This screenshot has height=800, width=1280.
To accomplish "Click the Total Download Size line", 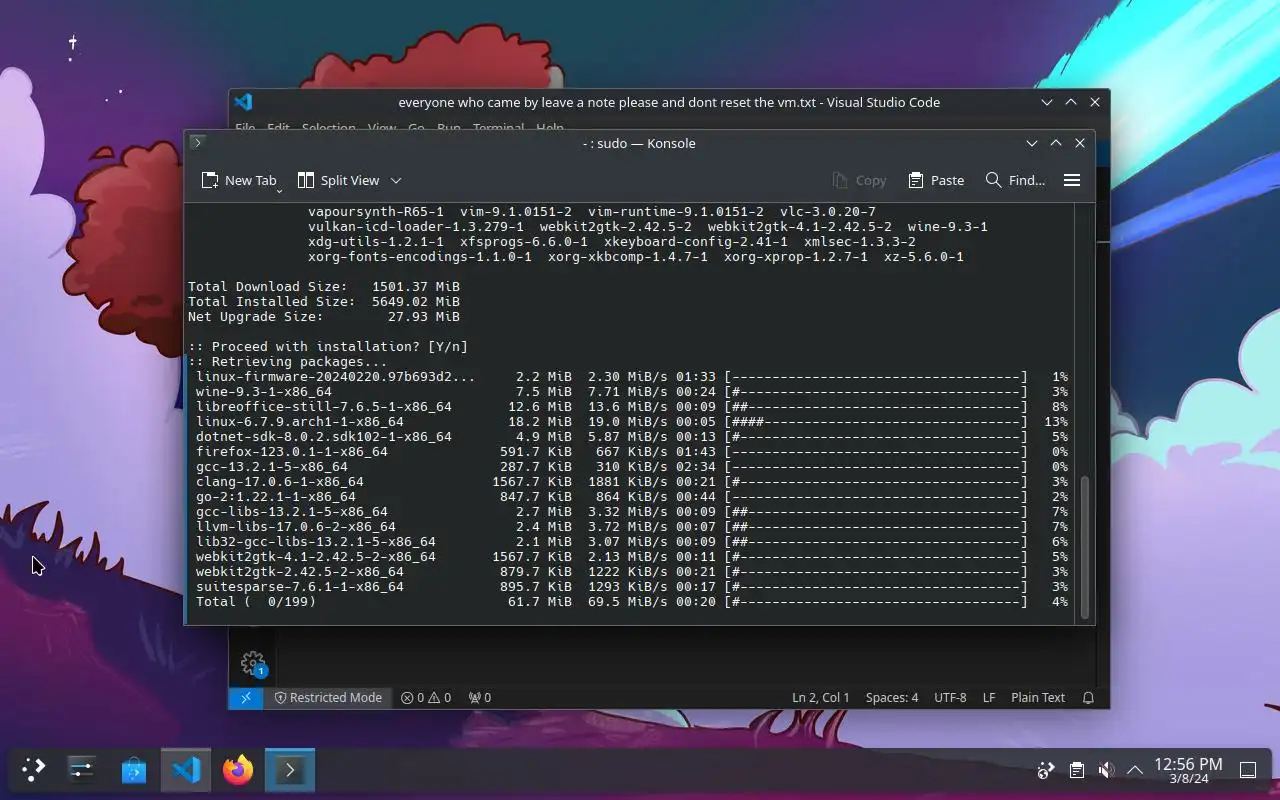I will click(x=324, y=287).
